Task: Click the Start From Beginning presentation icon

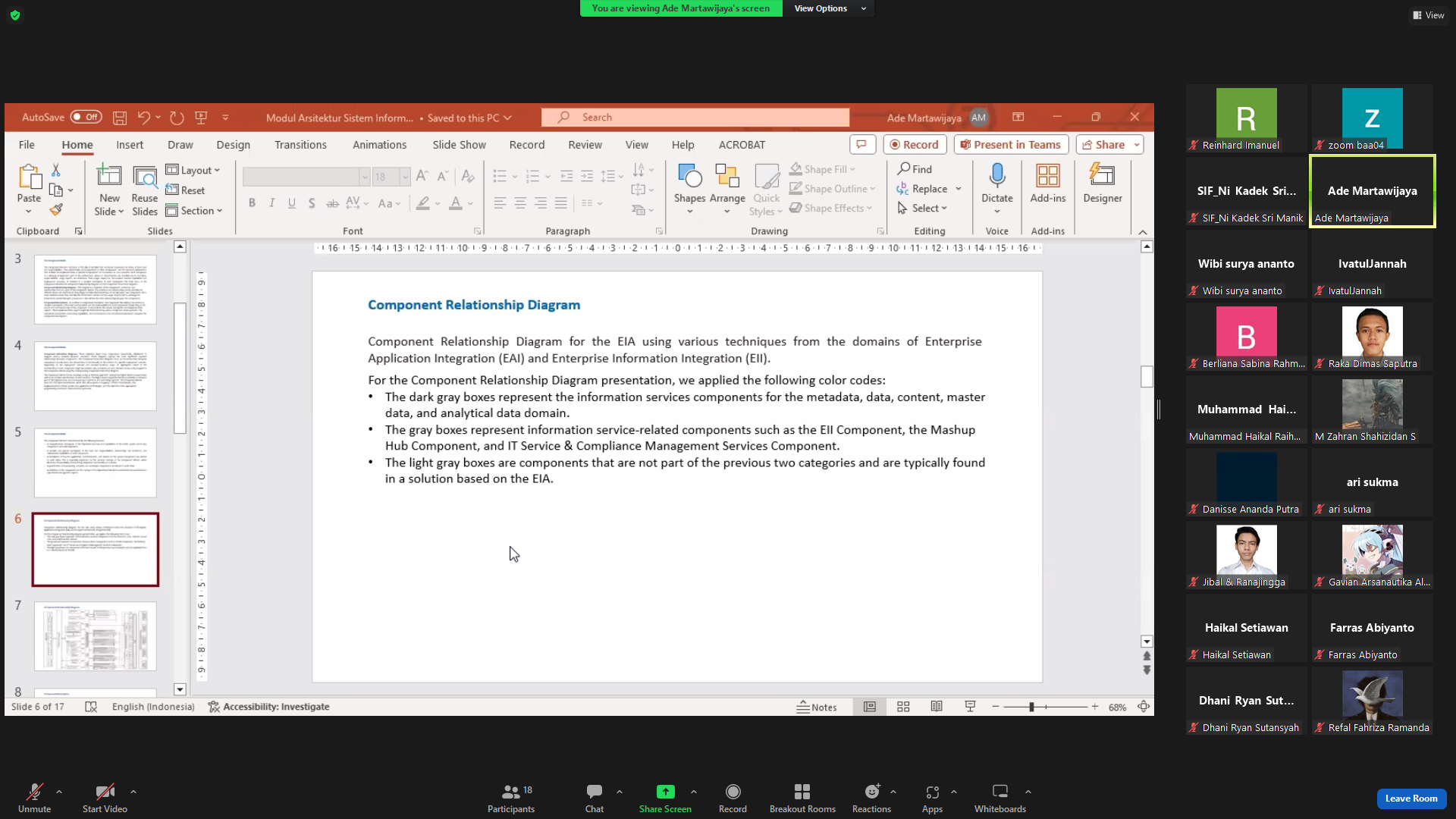Action: pos(201,118)
